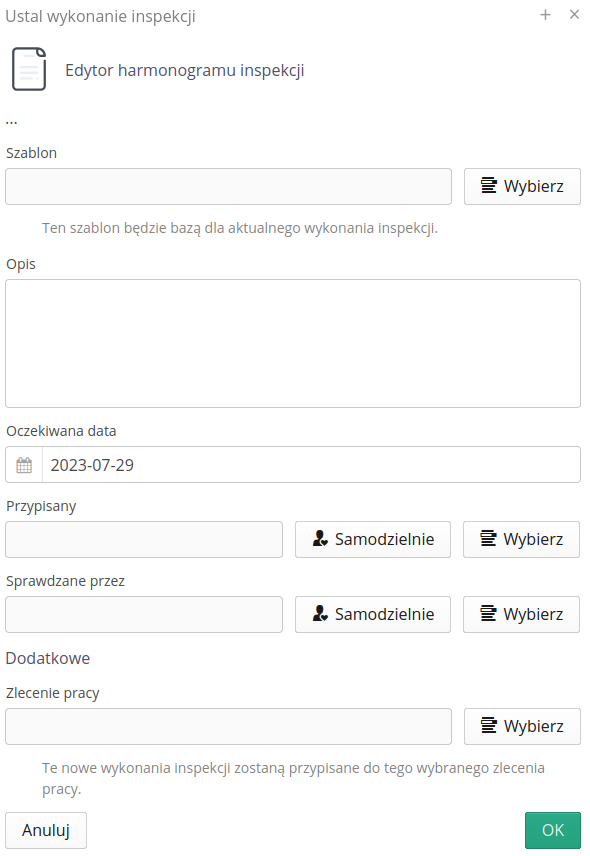Click the calendar icon beside expected date
Image resolution: width=590 pixels, height=856 pixels.
coord(24,465)
